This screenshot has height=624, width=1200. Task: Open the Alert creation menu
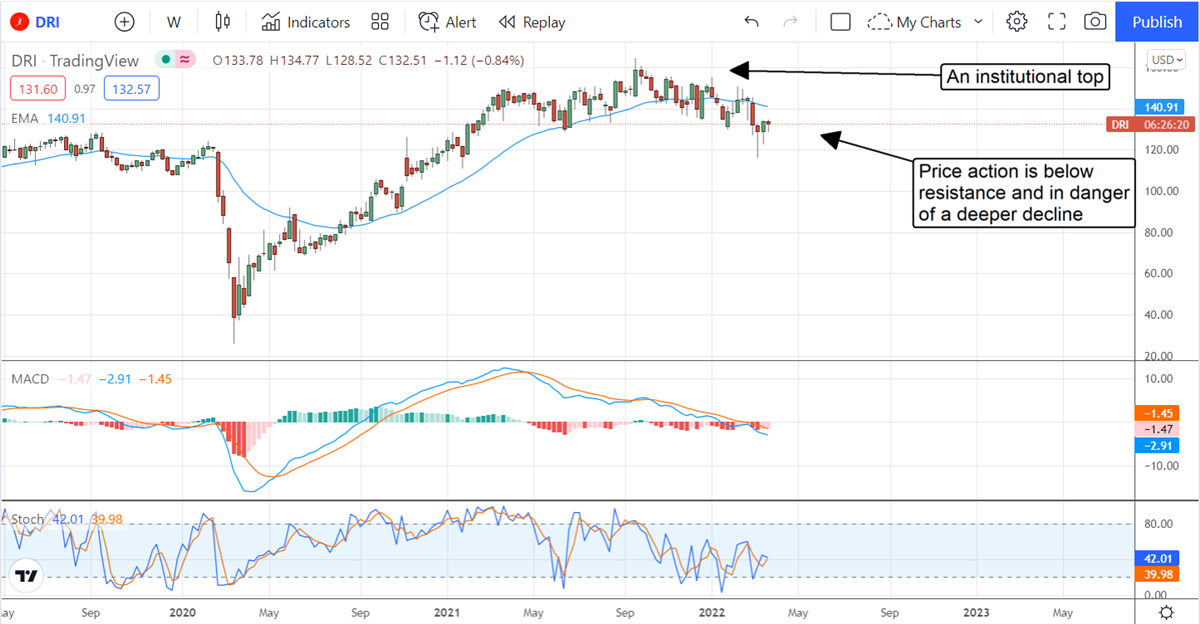(x=447, y=22)
